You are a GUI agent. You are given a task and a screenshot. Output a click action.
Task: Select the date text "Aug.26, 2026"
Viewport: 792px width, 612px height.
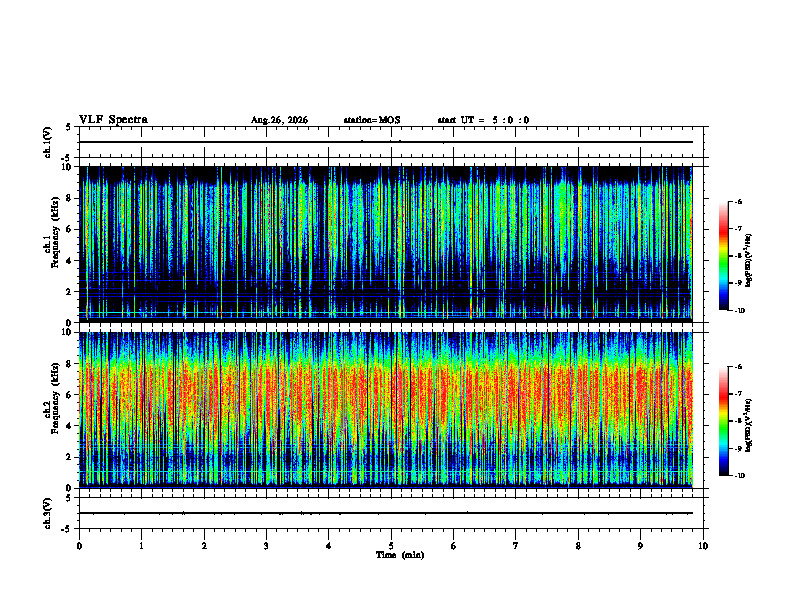coord(279,120)
